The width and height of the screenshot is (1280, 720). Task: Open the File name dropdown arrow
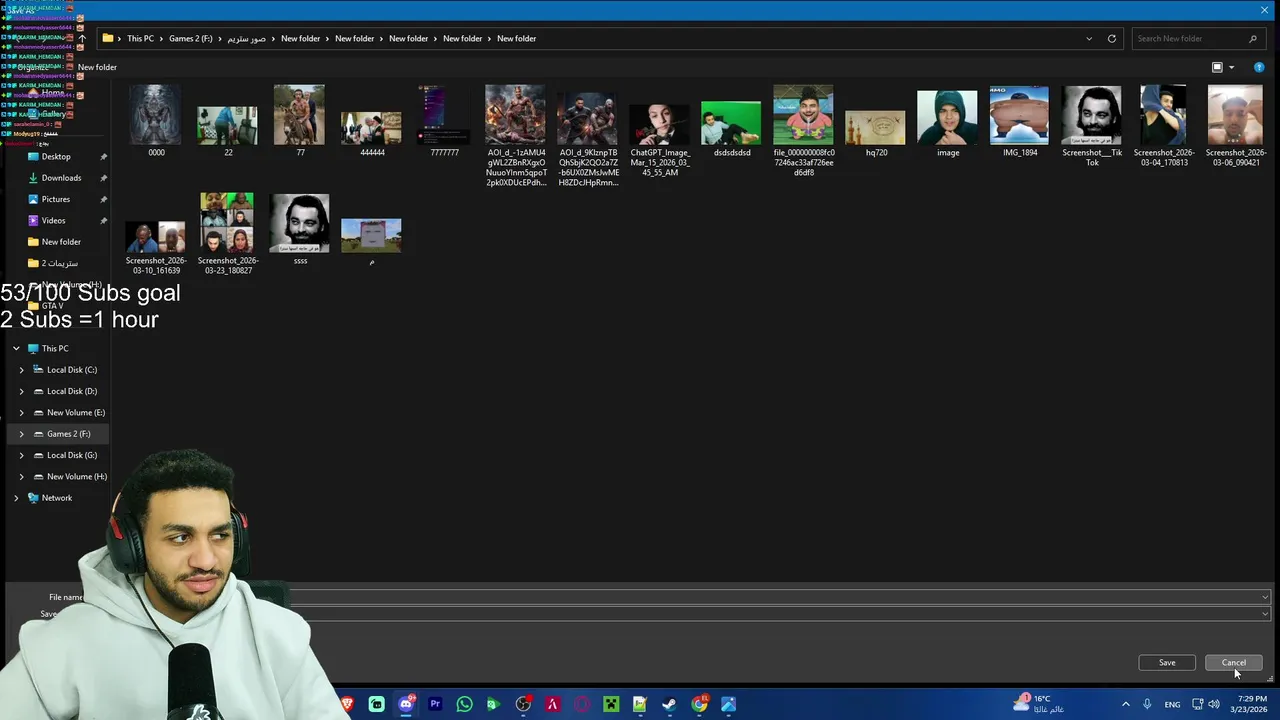tap(1265, 597)
